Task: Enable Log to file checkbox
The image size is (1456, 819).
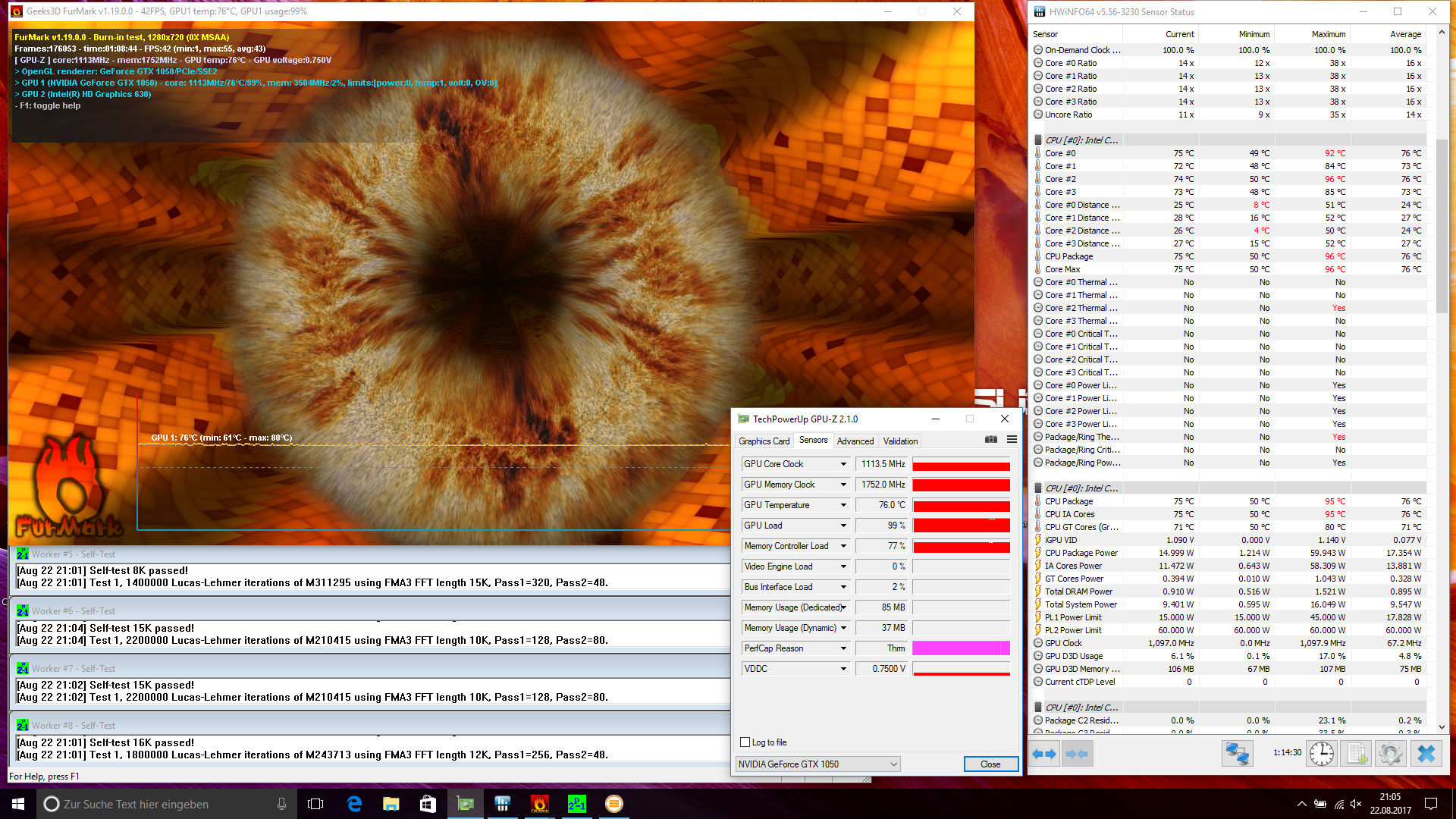Action: [x=745, y=742]
